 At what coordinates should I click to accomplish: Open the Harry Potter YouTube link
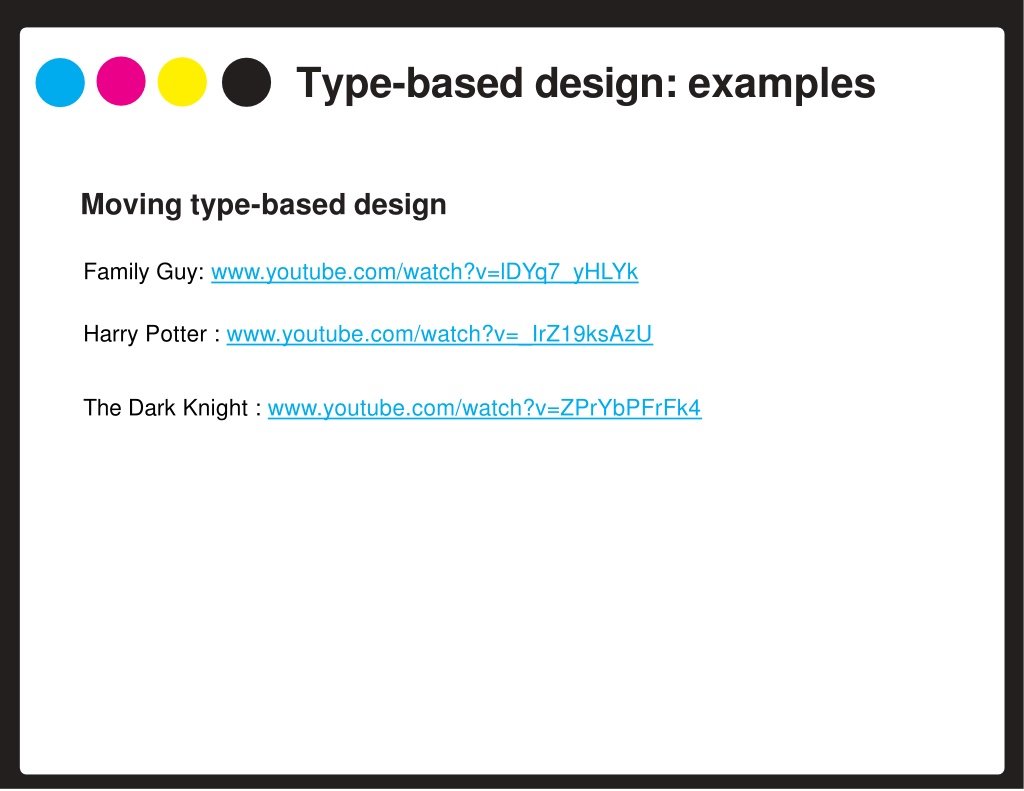[440, 334]
